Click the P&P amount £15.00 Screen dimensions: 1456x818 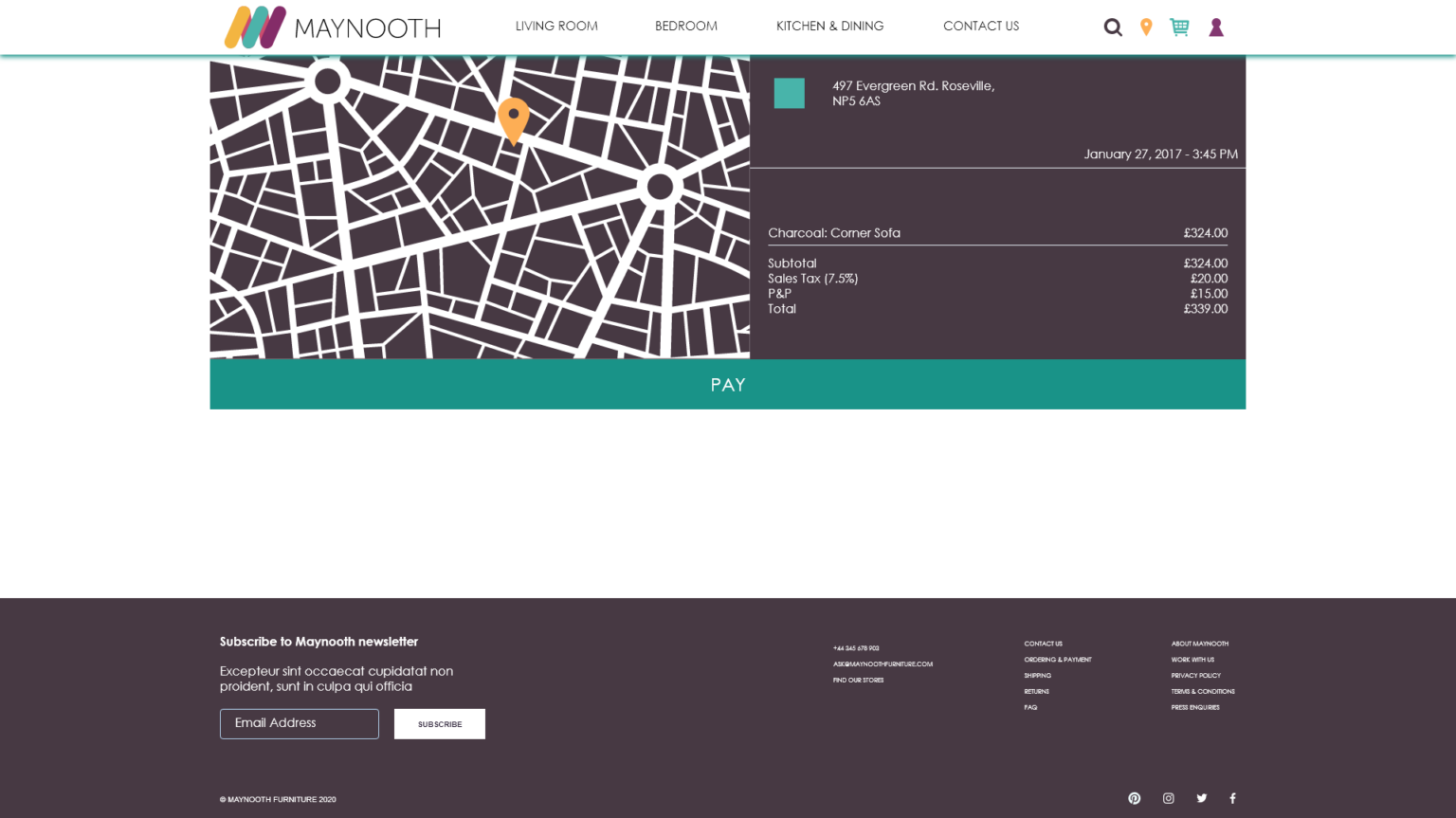pyautogui.click(x=1209, y=294)
